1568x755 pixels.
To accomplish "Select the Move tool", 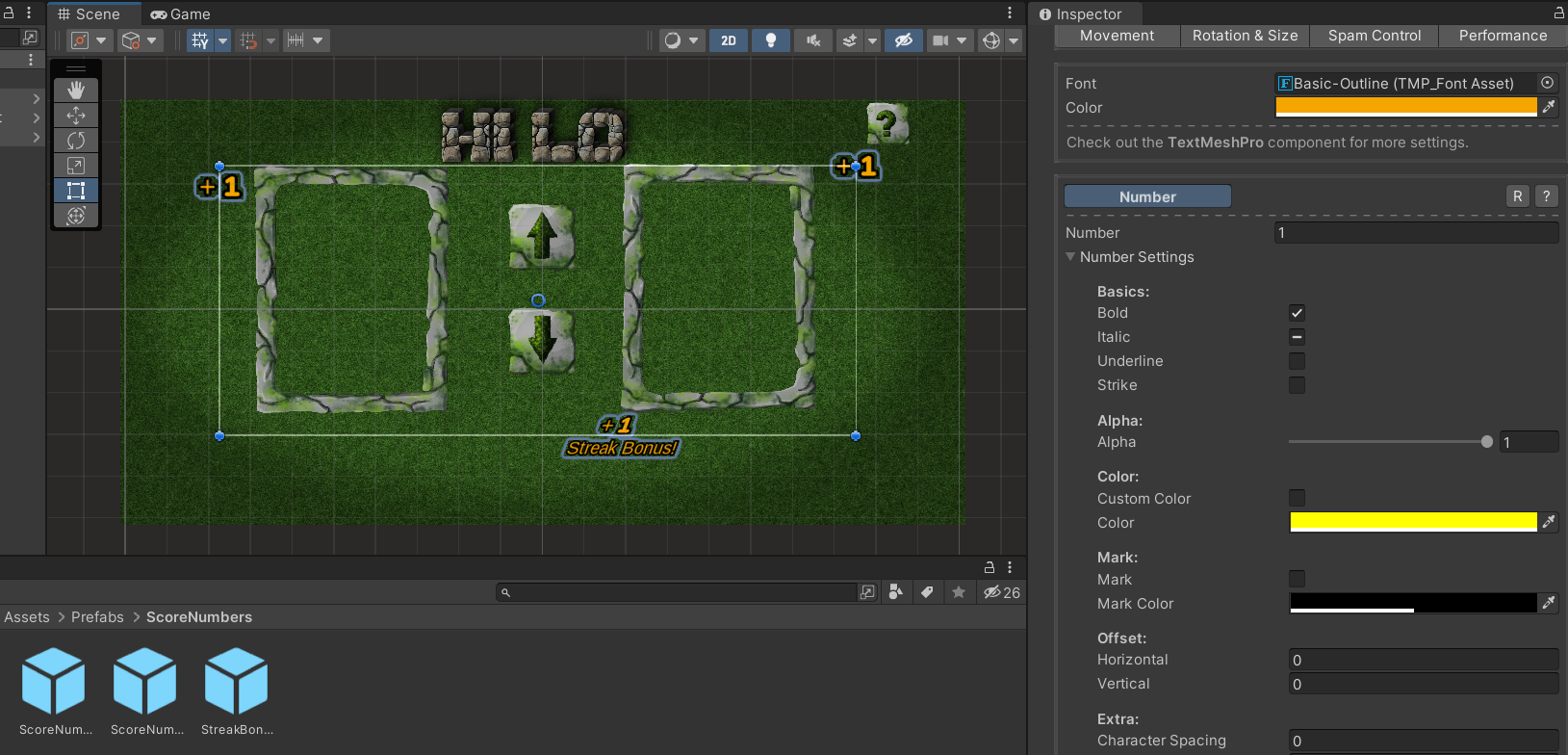I will 76,116.
